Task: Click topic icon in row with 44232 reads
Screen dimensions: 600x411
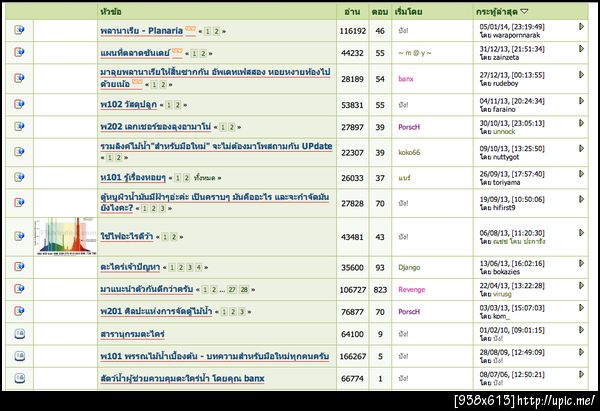Action: click(x=19, y=52)
